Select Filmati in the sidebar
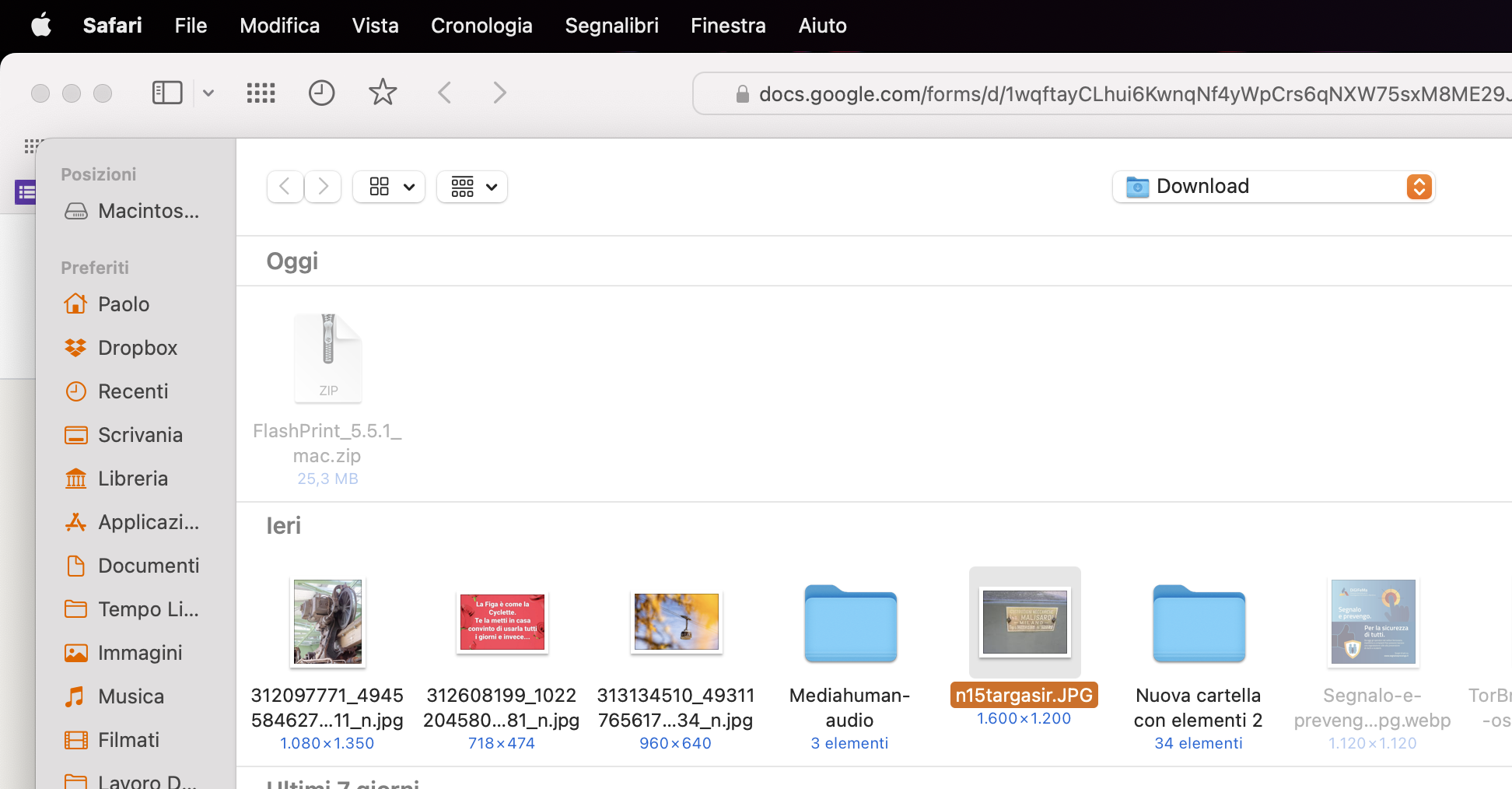 pos(112,740)
